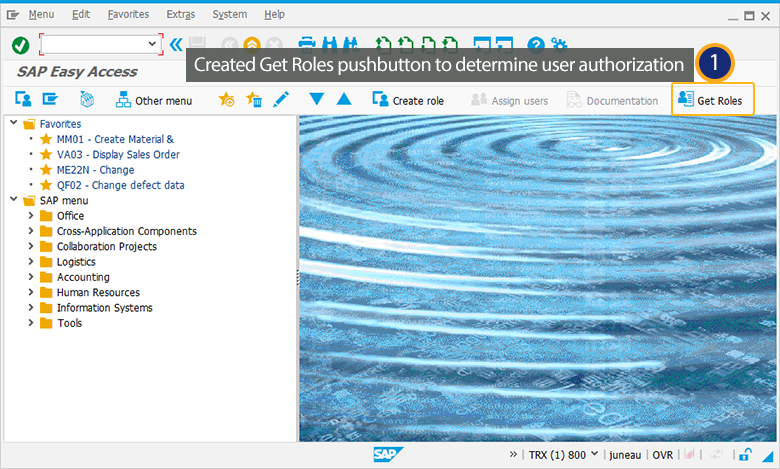Screen dimensions: 780x469
Task: Switch to User menu icon
Action: click(23, 99)
